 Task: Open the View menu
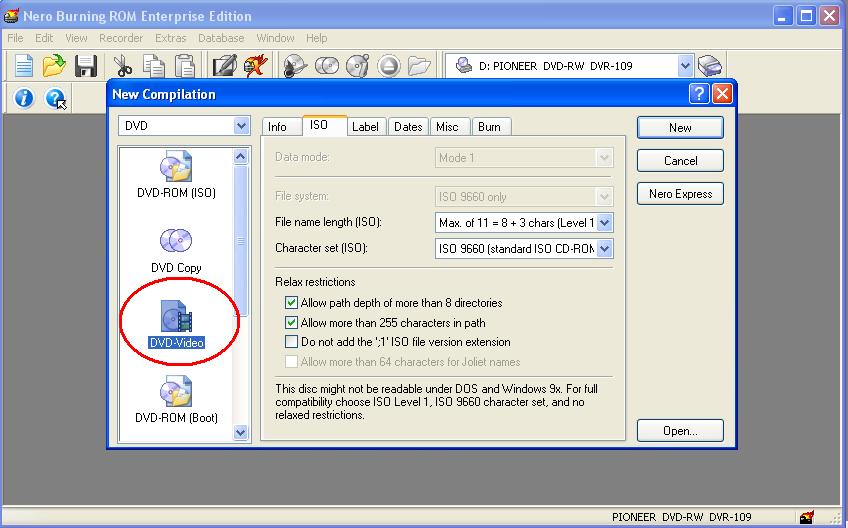point(76,38)
